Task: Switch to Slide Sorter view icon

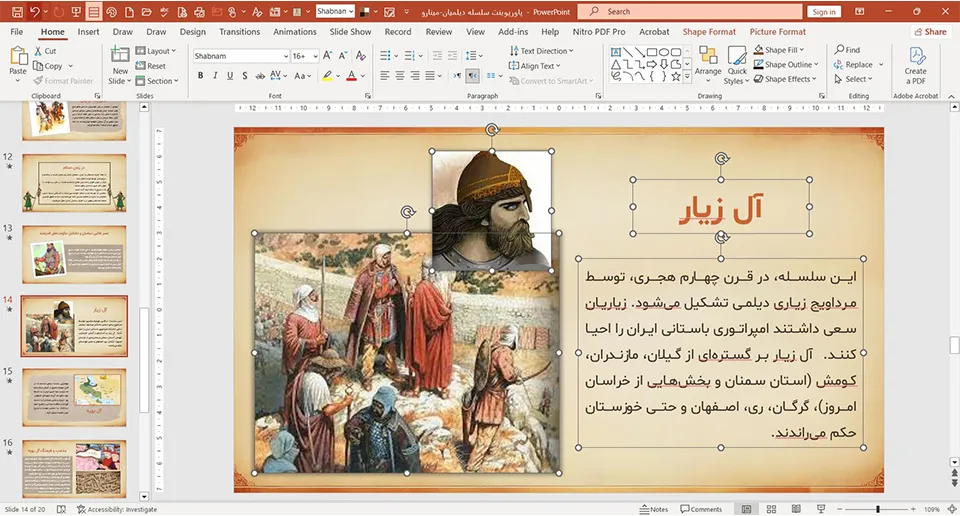Action: click(771, 509)
